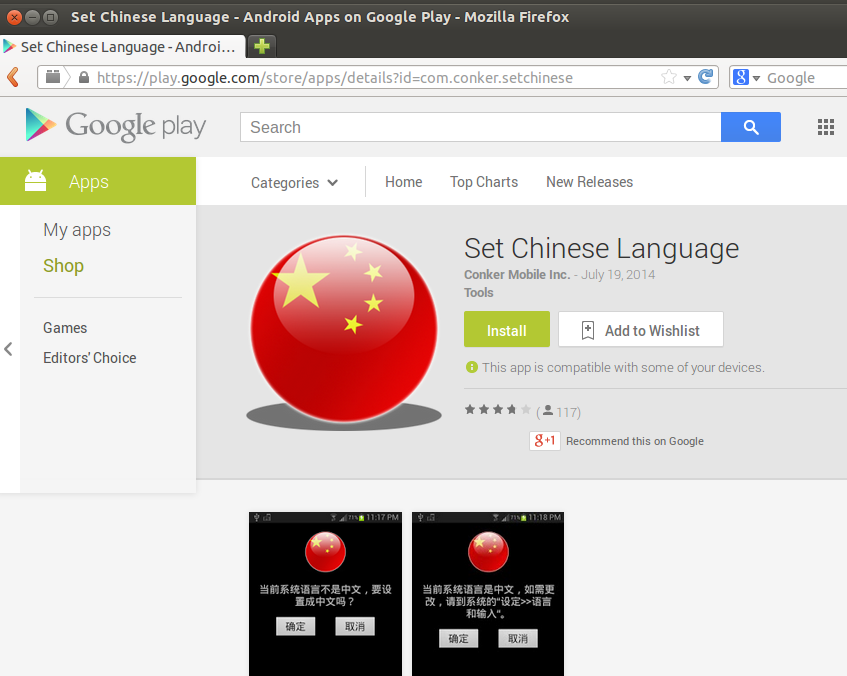Open the Google apps grid icon
847x676 pixels.
tap(825, 127)
